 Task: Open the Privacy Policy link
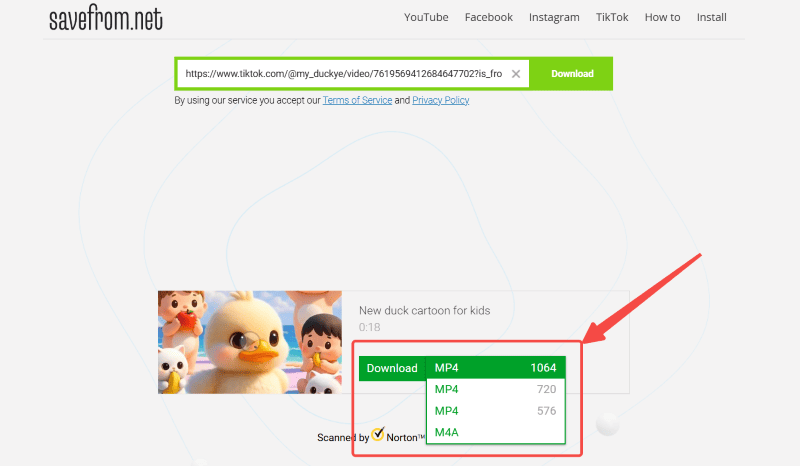pos(440,100)
